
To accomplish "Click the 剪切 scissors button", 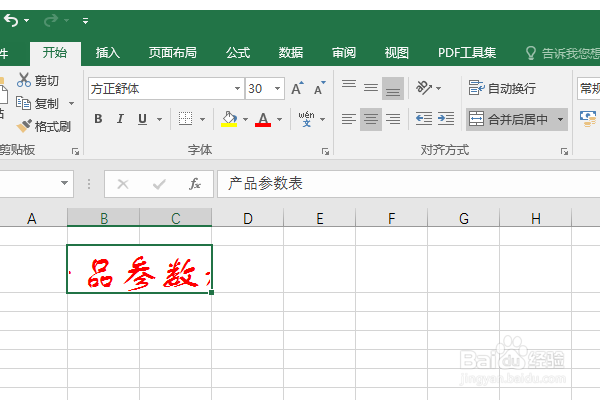I will [x=38, y=80].
